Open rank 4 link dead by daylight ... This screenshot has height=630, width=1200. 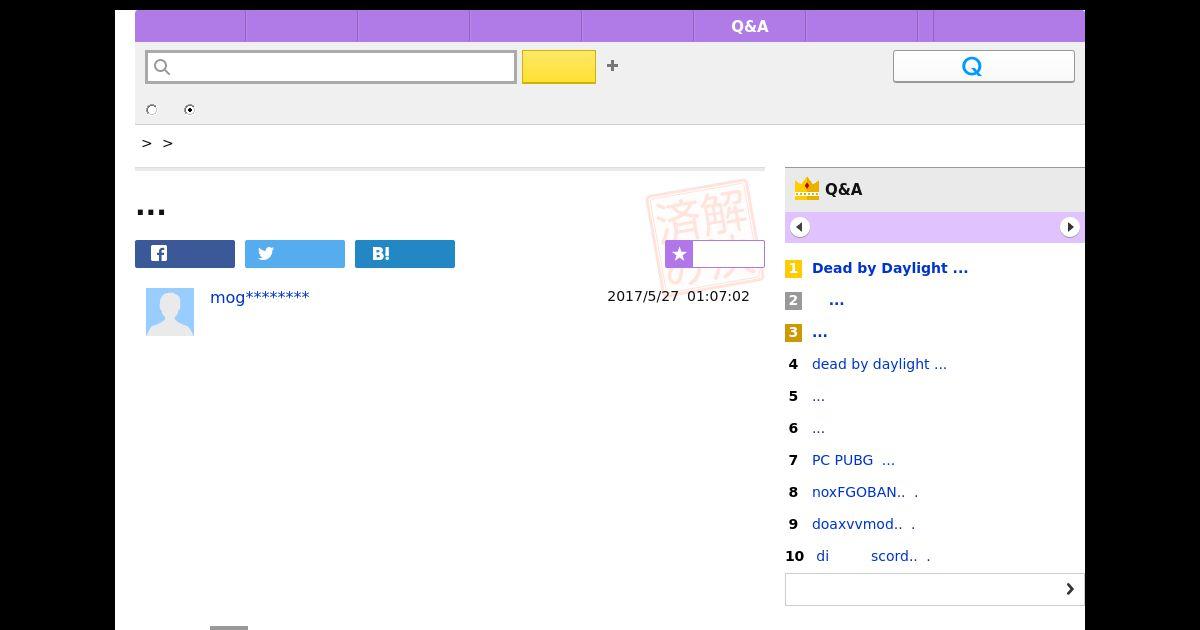[x=879, y=364]
